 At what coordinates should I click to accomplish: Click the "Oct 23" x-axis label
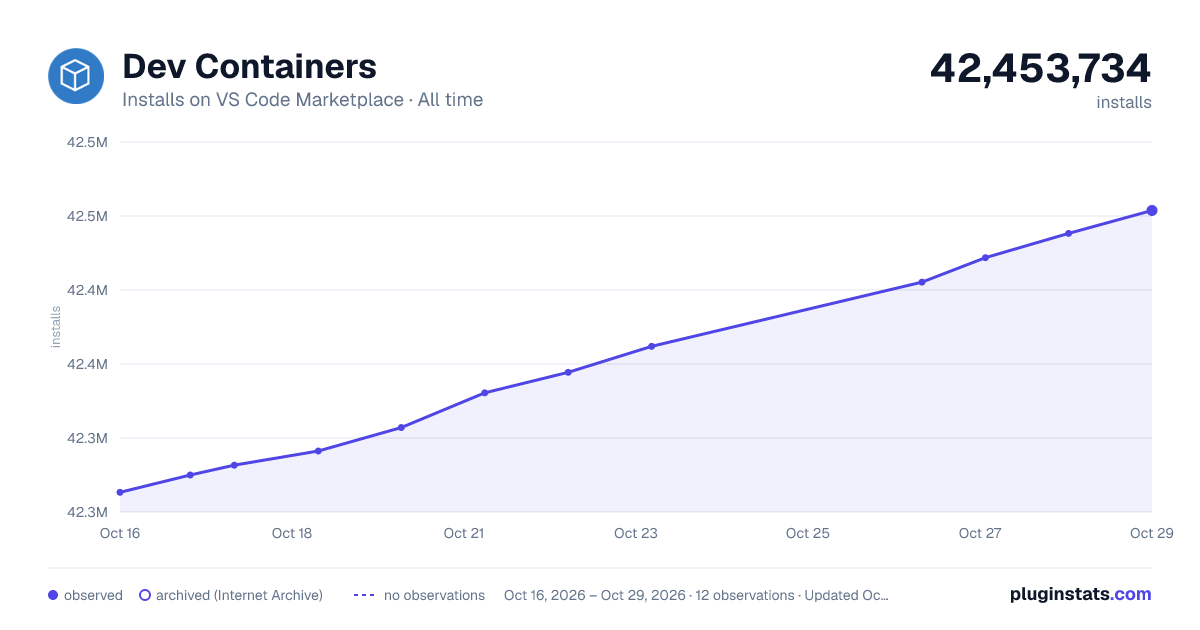(636, 533)
